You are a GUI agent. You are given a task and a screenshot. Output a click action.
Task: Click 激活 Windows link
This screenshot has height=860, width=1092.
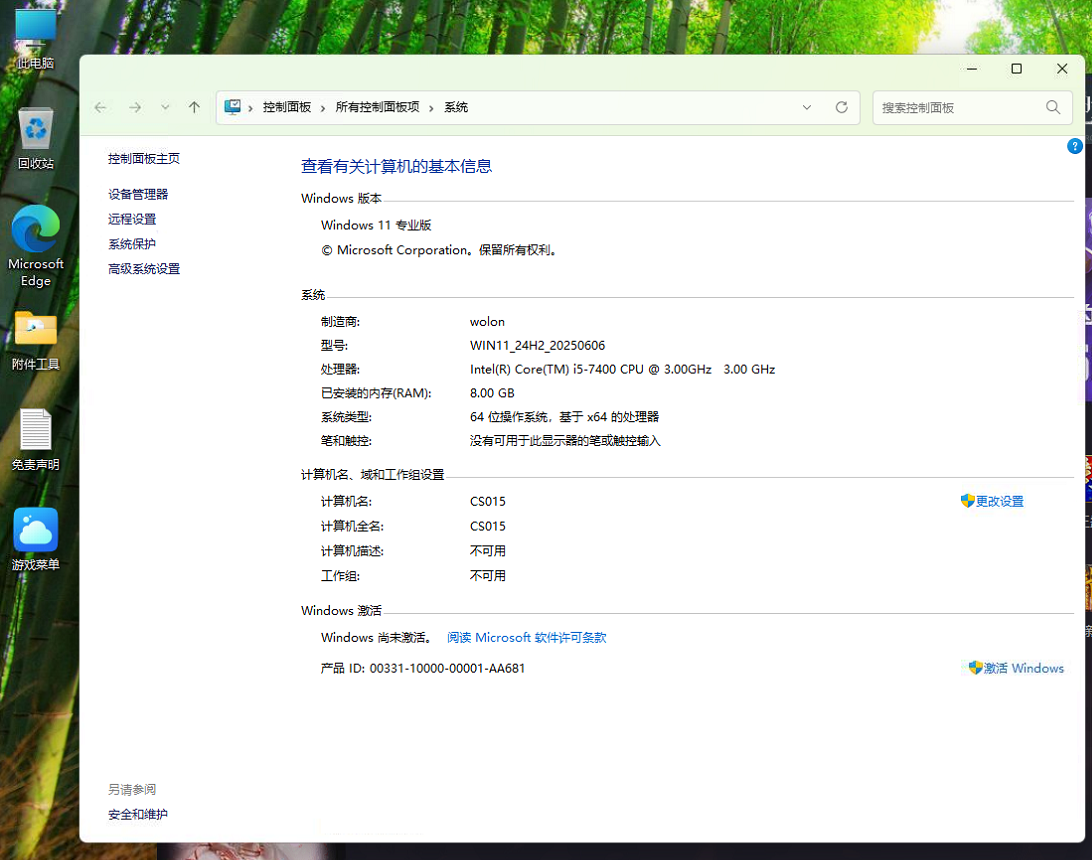point(1024,669)
